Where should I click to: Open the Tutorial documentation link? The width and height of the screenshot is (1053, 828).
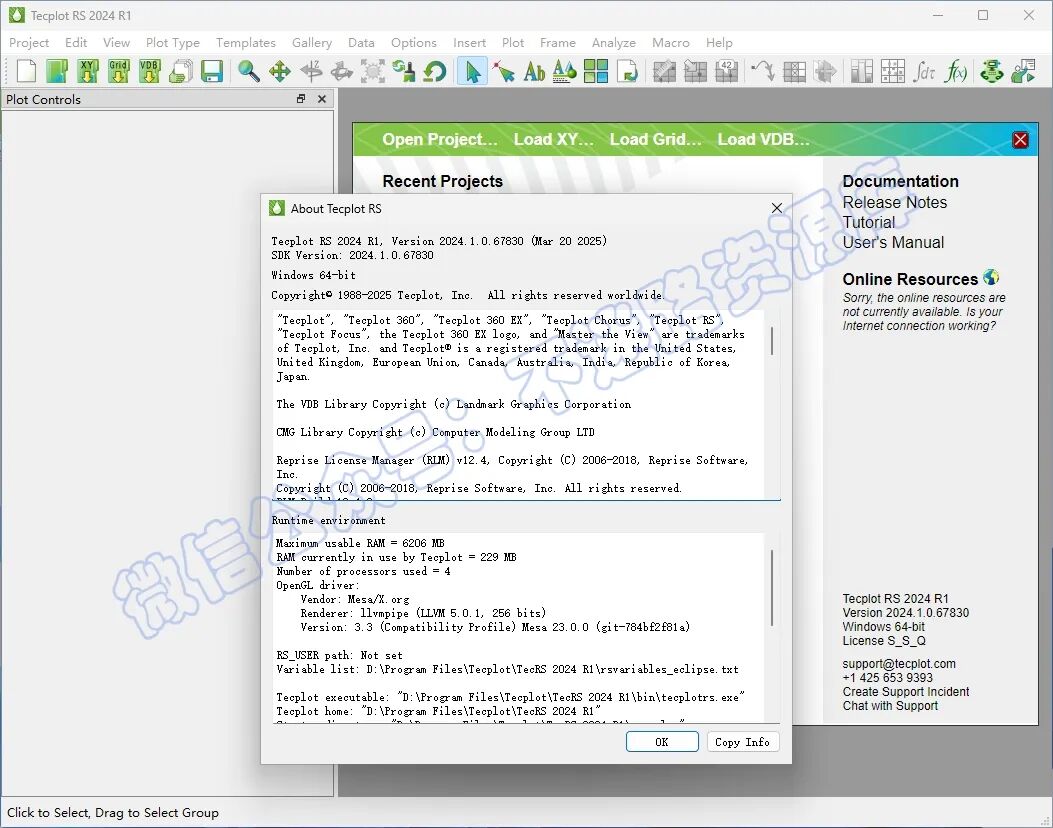pyautogui.click(x=868, y=222)
